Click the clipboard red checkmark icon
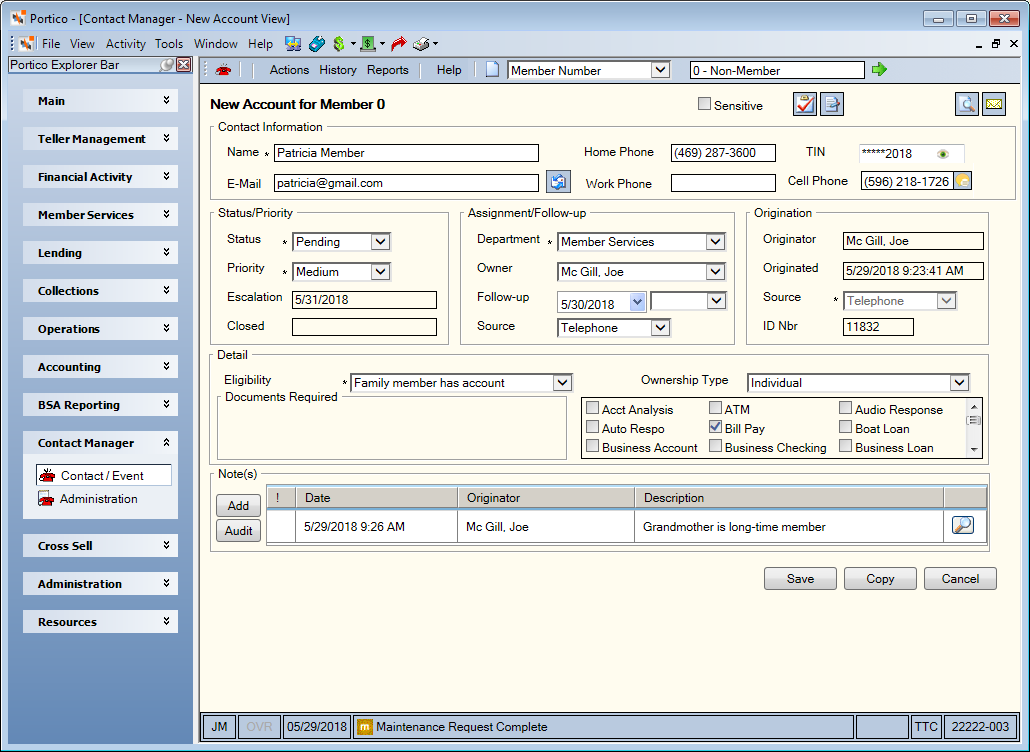 805,104
